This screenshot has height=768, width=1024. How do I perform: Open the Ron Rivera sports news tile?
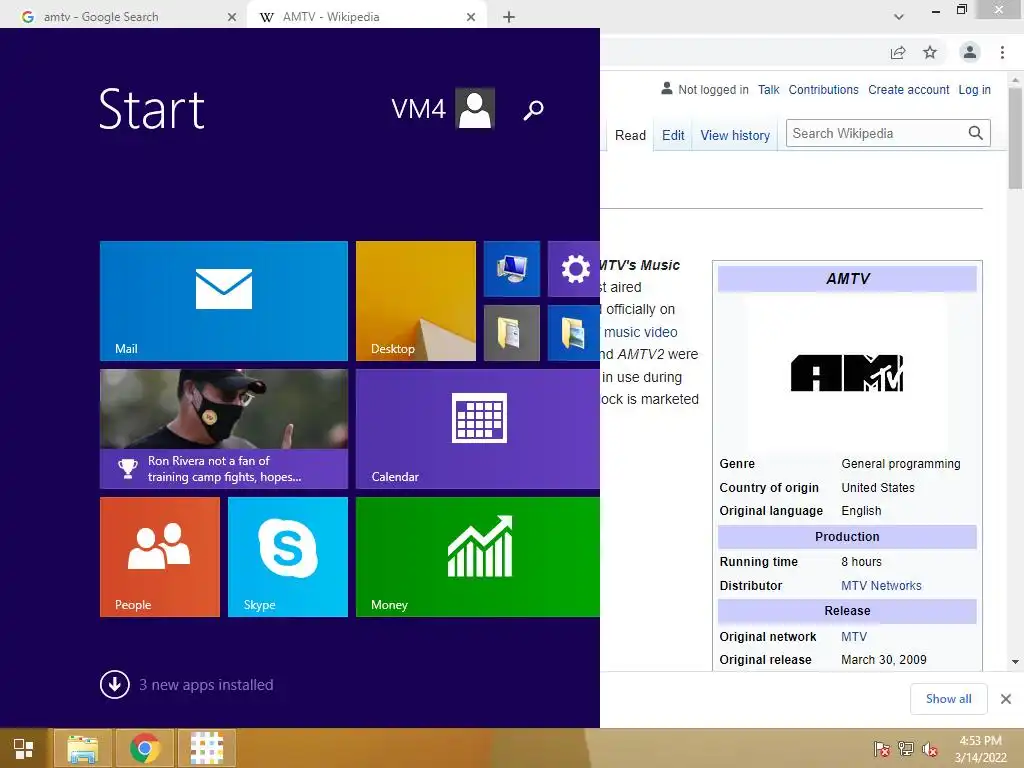click(223, 428)
